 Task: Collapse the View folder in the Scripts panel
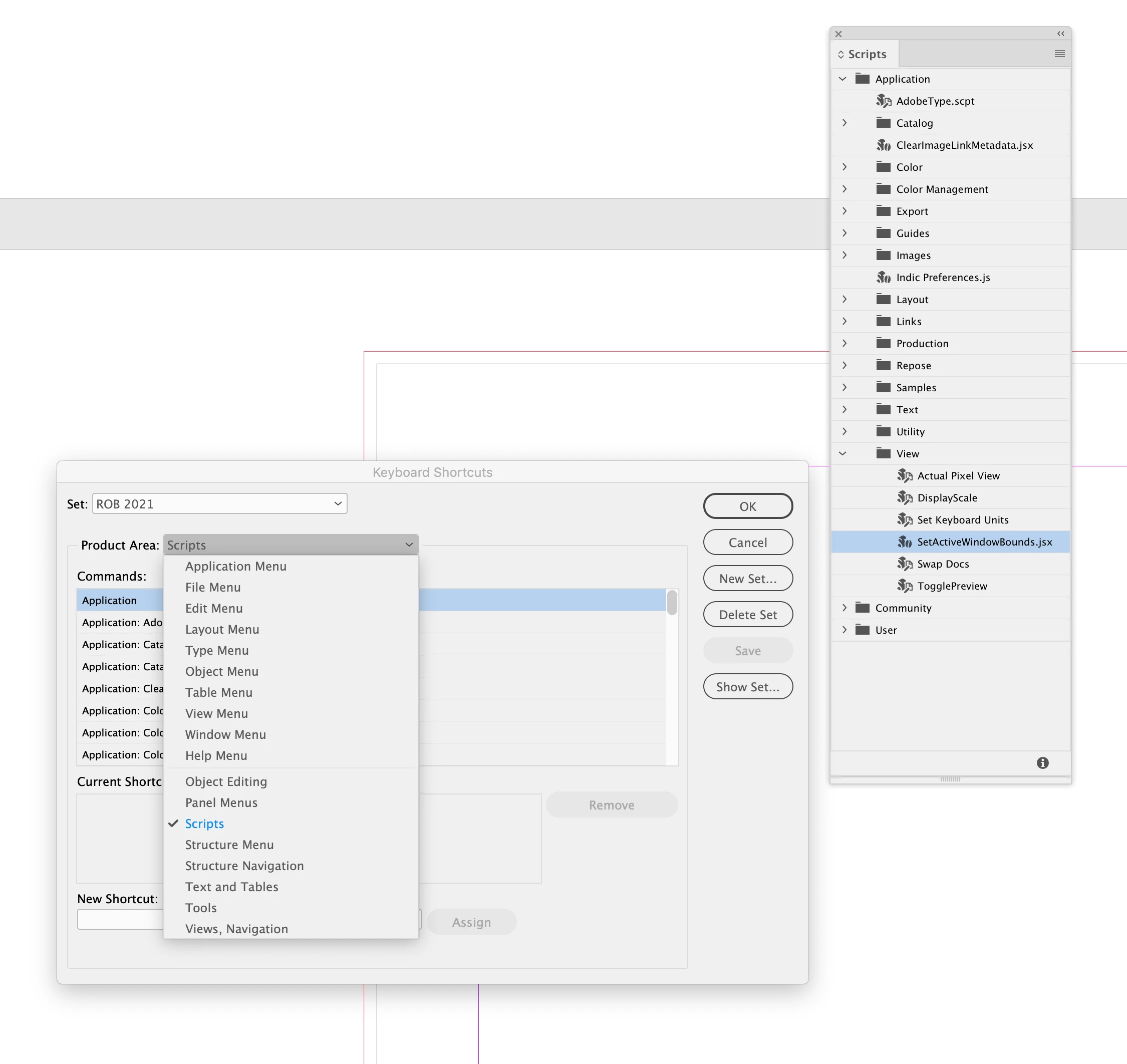tap(842, 454)
